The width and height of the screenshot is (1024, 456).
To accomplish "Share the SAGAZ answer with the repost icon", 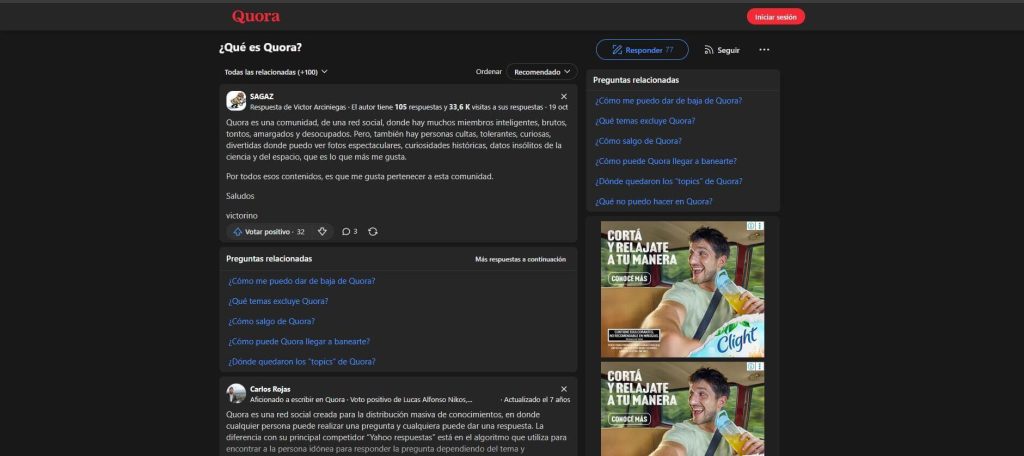I will [373, 231].
